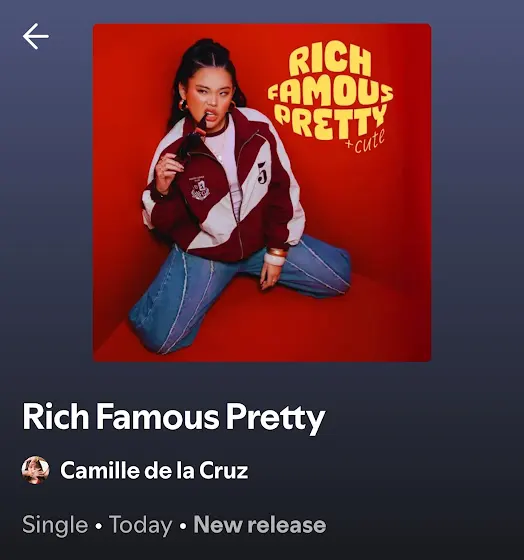The image size is (524, 560).
Task: Click the yellow "FAMOUS" word on the cover
Action: (x=330, y=94)
